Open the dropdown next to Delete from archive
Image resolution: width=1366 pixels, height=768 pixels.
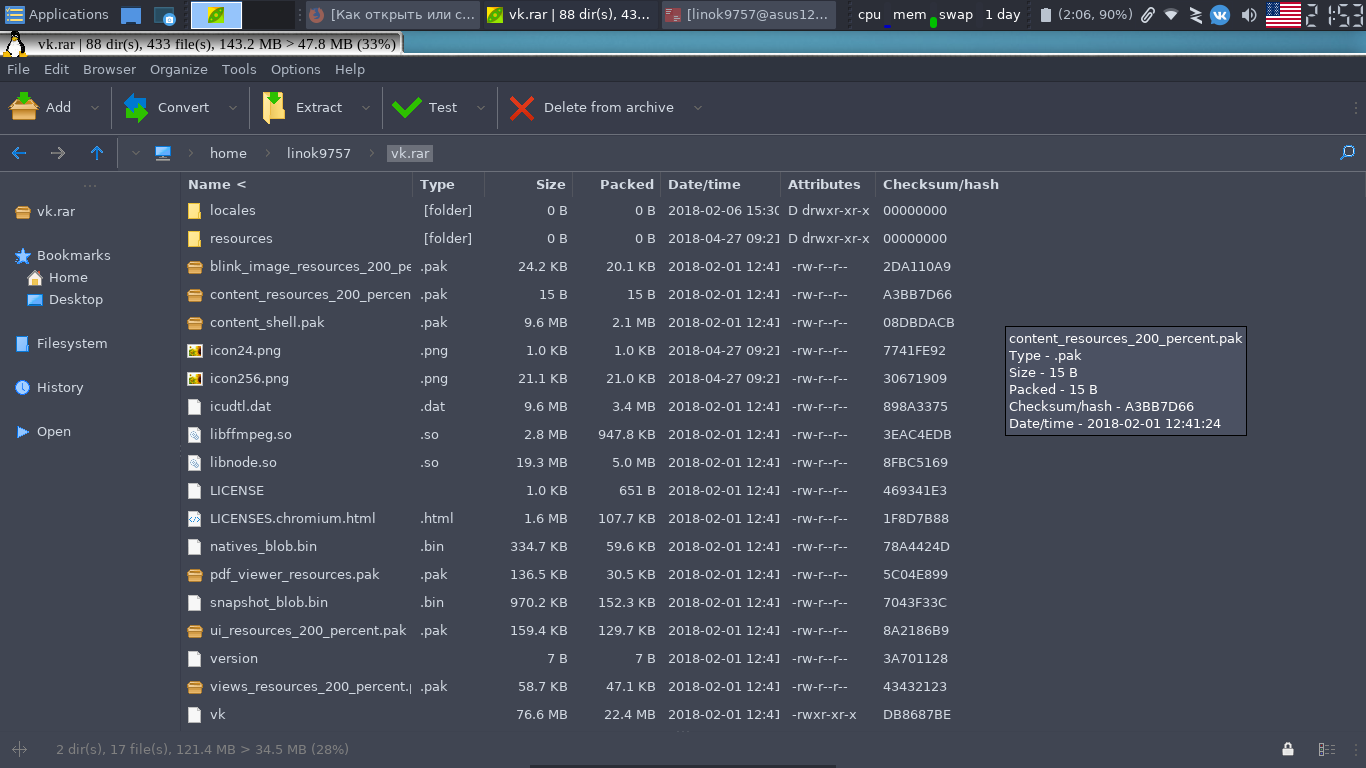[698, 108]
